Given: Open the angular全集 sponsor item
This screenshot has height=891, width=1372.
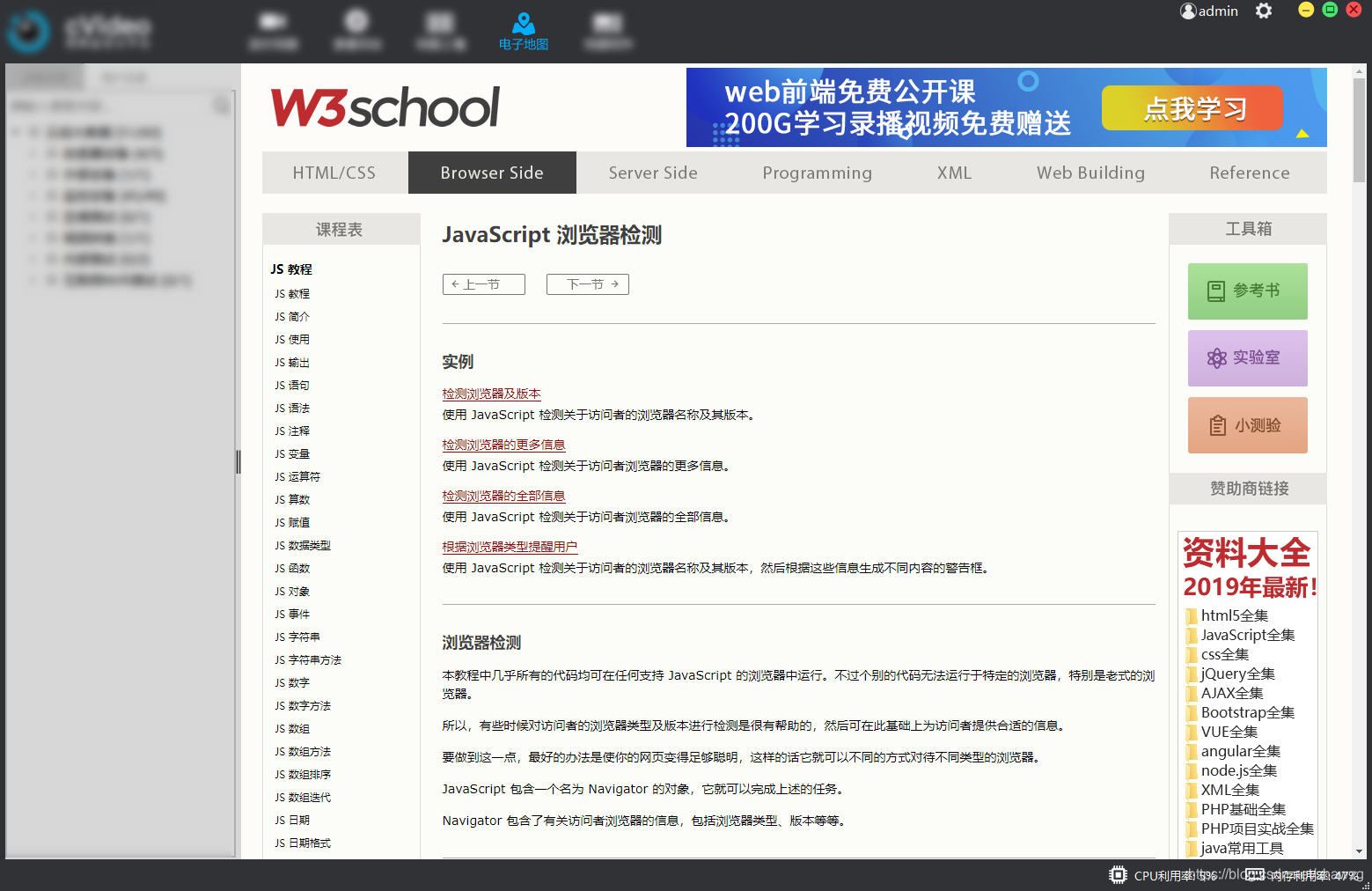Looking at the screenshot, I should [x=1241, y=751].
